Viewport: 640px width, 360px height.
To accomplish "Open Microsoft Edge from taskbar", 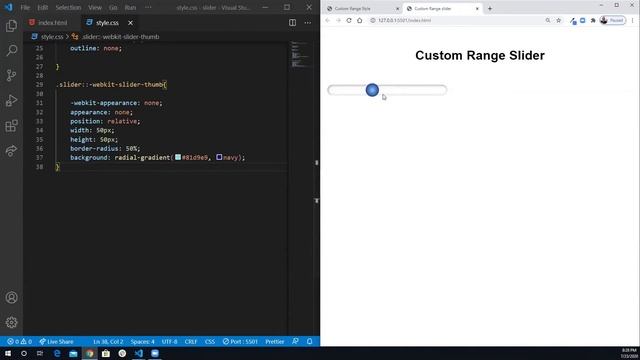I will point(57,353).
